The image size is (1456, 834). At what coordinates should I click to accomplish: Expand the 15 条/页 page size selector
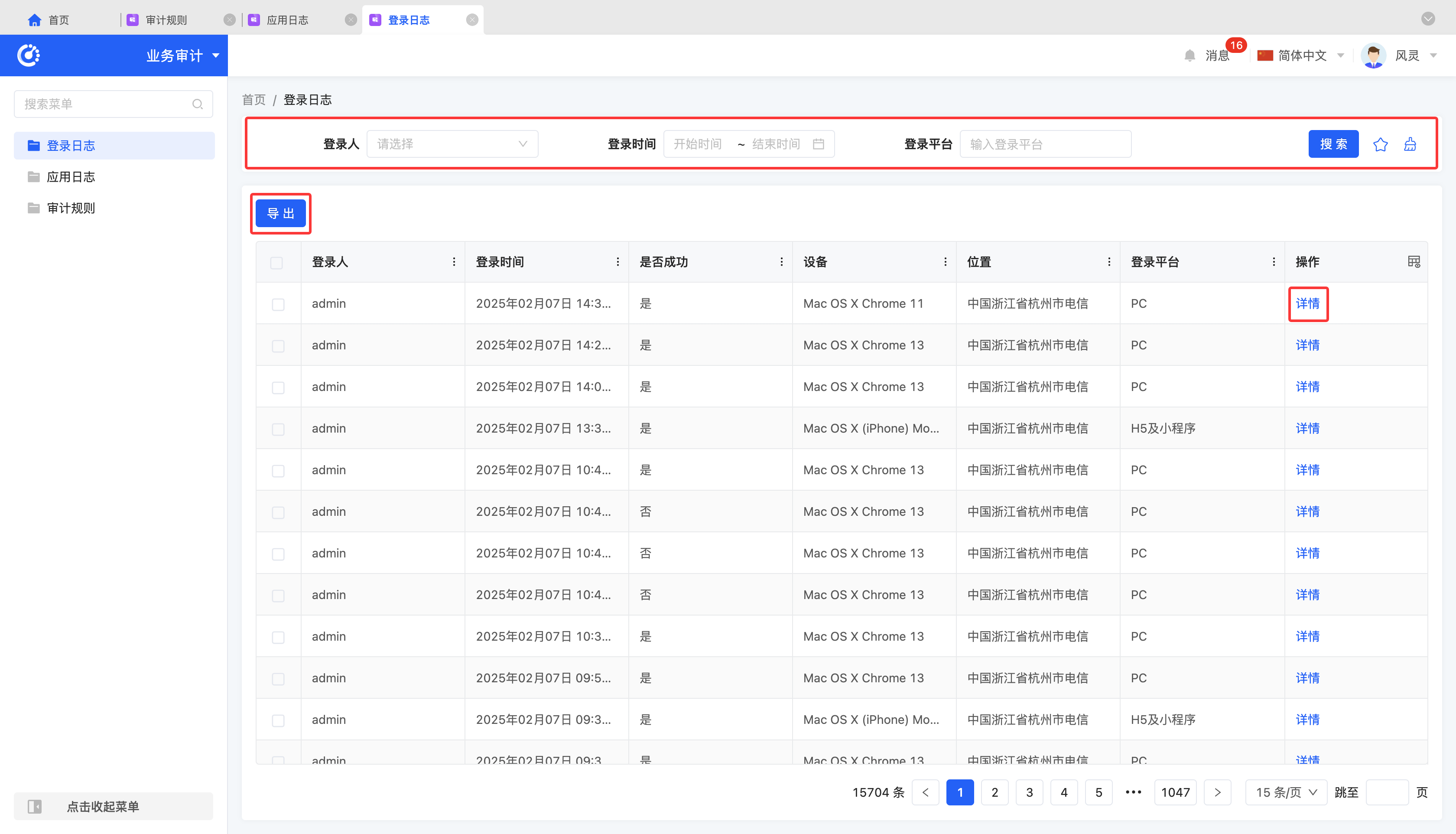pos(1286,792)
